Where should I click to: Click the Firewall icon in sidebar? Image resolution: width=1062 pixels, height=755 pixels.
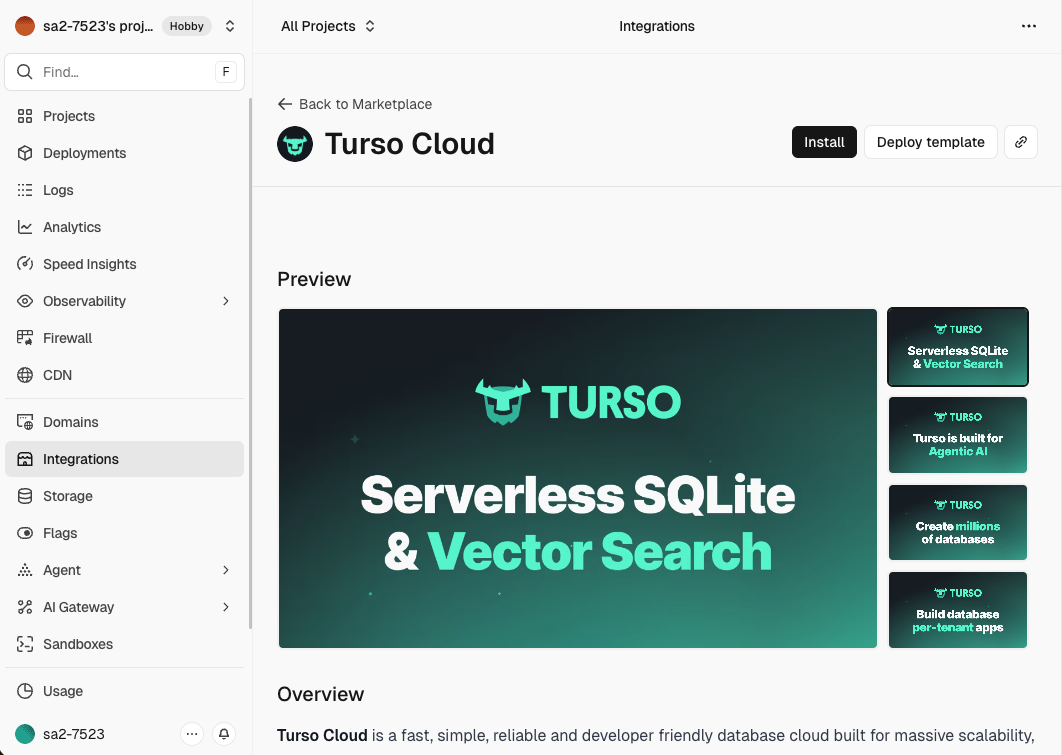click(x=25, y=338)
